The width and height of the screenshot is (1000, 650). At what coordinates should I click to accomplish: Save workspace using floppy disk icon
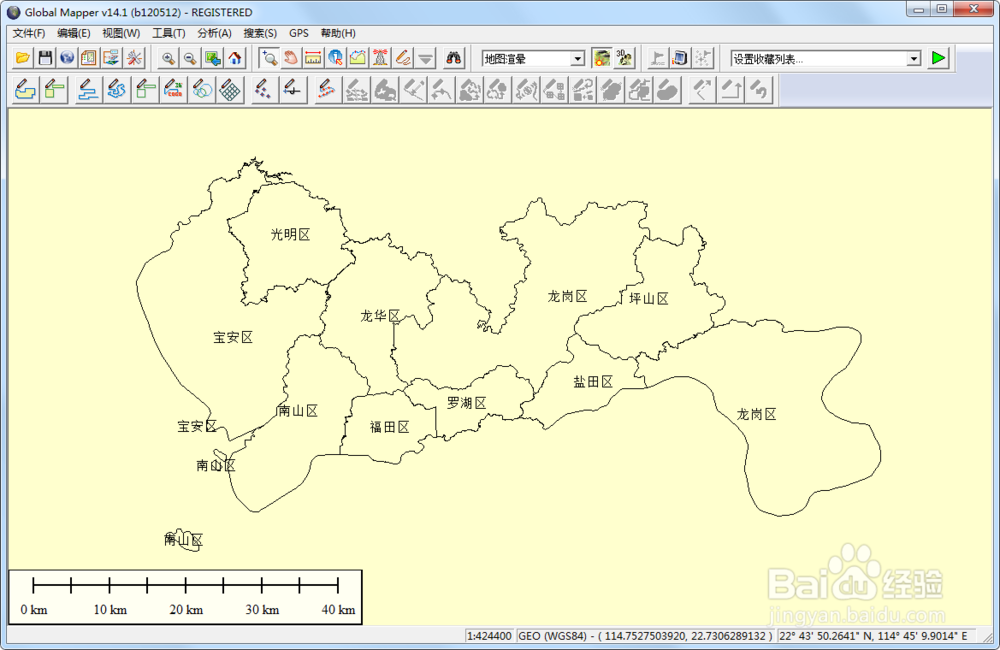point(45,58)
